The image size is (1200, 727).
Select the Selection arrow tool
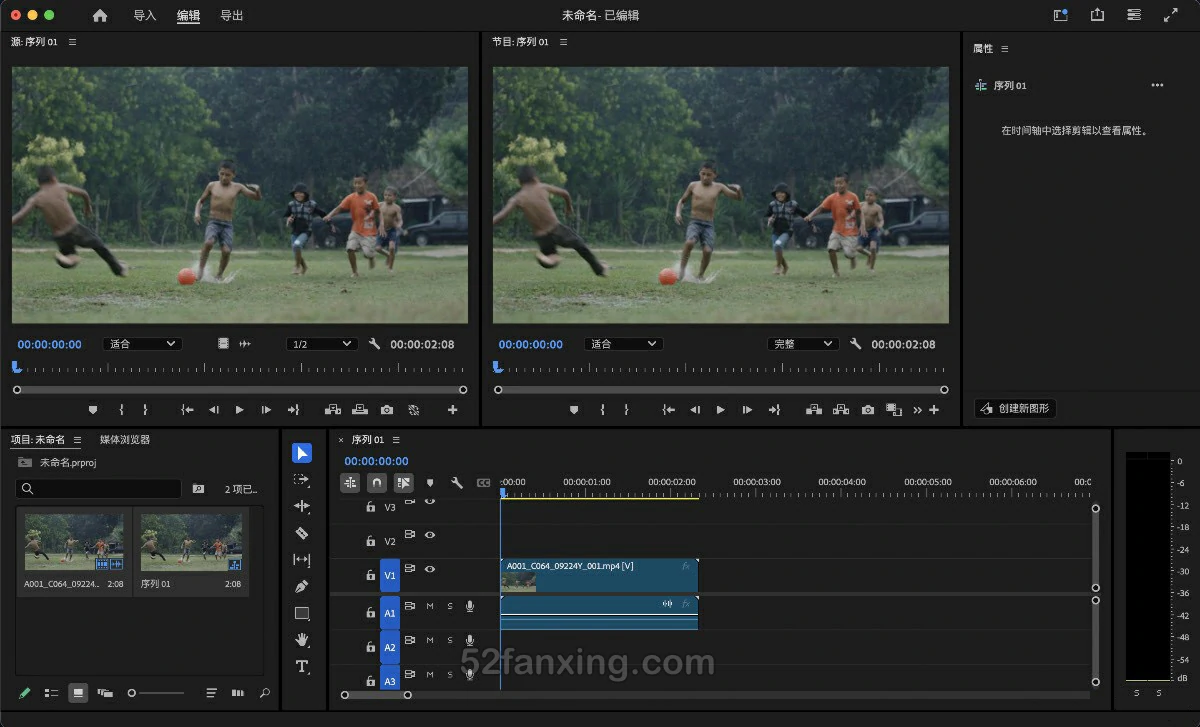[x=302, y=453]
